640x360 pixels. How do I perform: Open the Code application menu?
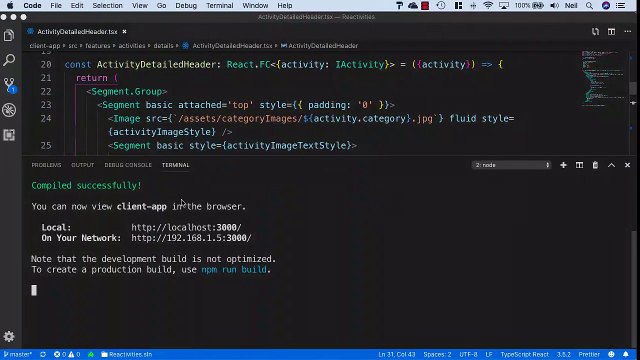pos(32,6)
